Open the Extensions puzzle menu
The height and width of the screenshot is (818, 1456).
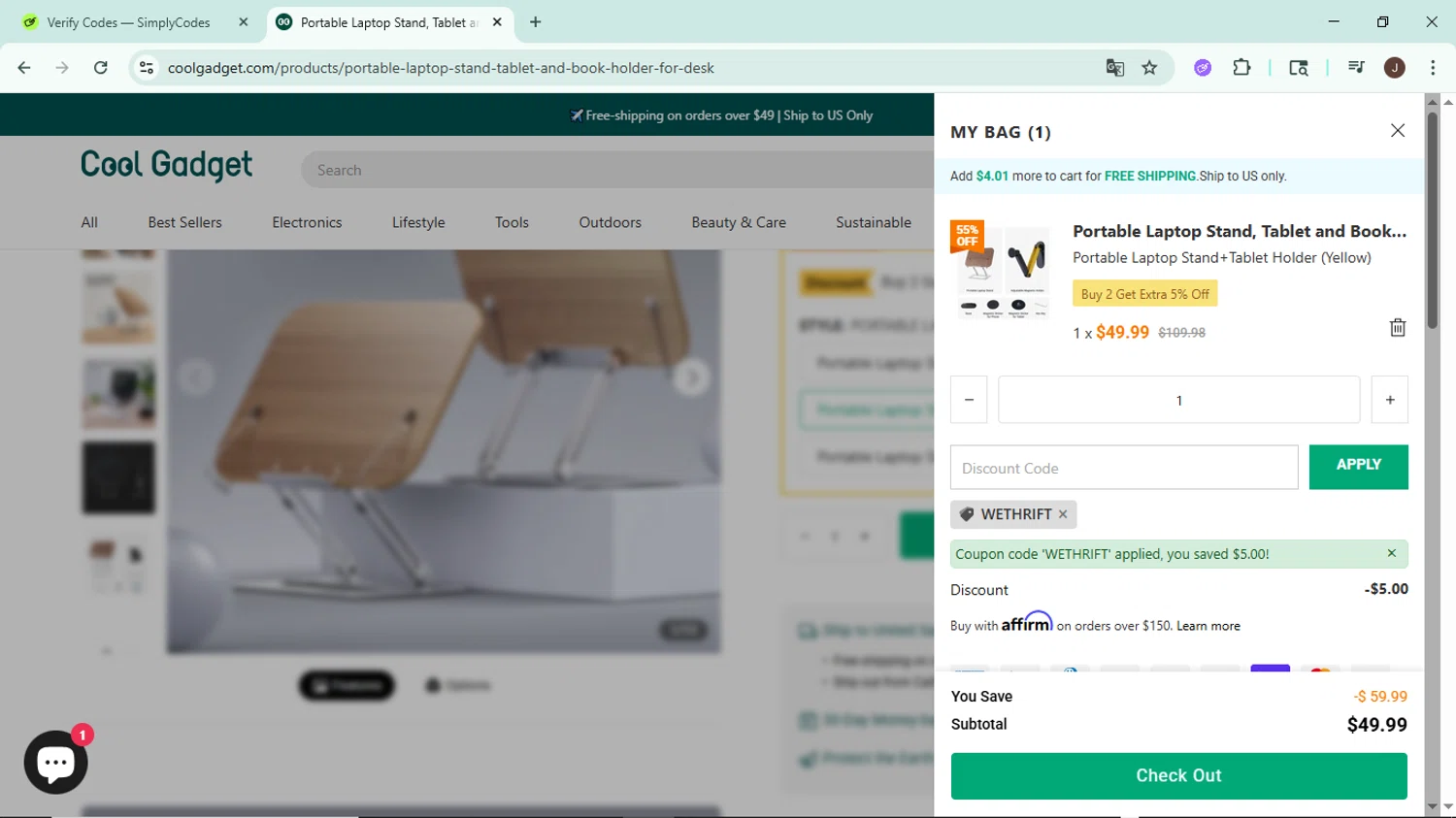tap(1241, 68)
